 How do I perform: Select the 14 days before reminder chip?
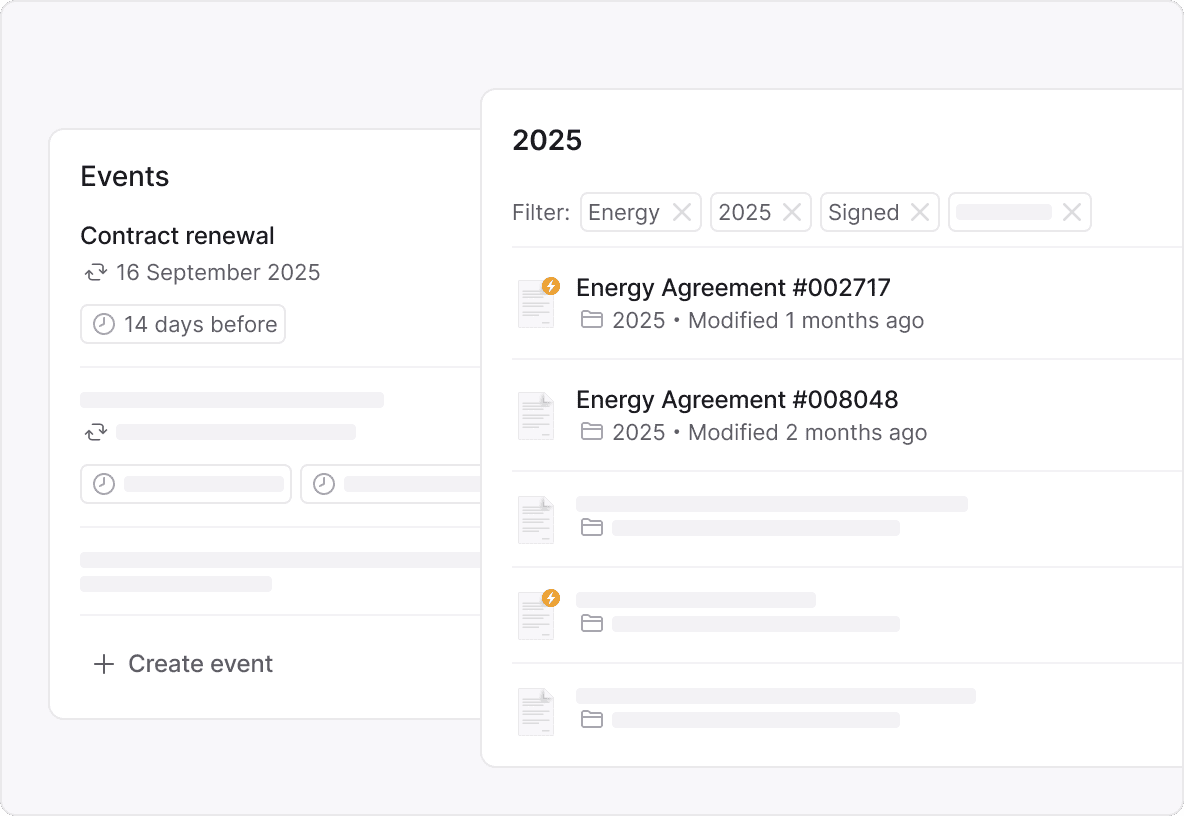coord(183,324)
